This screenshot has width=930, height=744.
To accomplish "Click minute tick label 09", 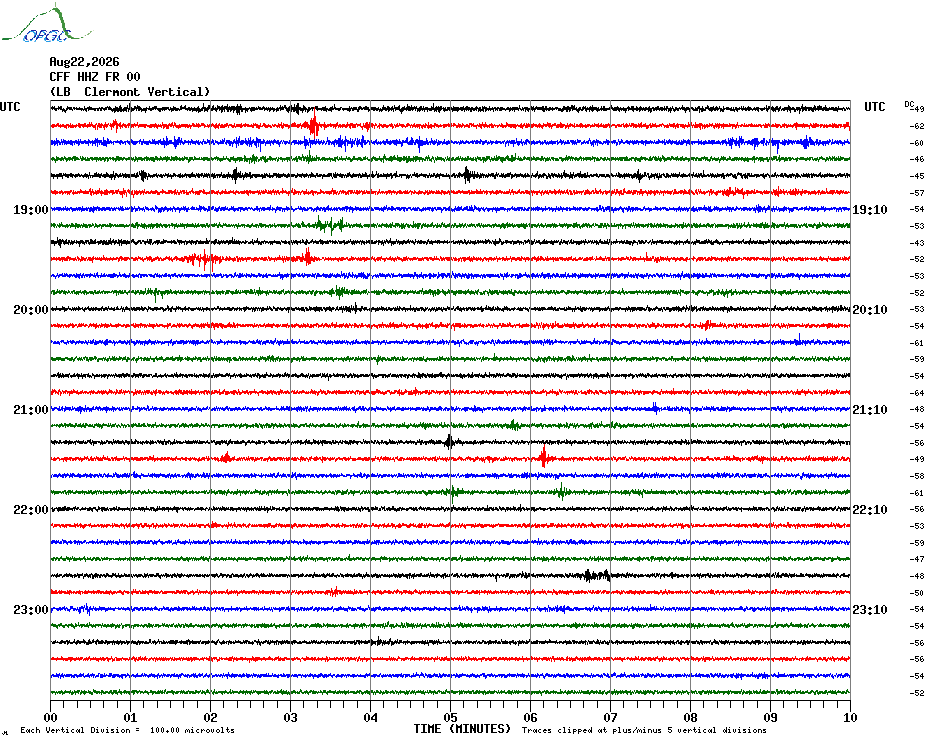I will point(770,717).
